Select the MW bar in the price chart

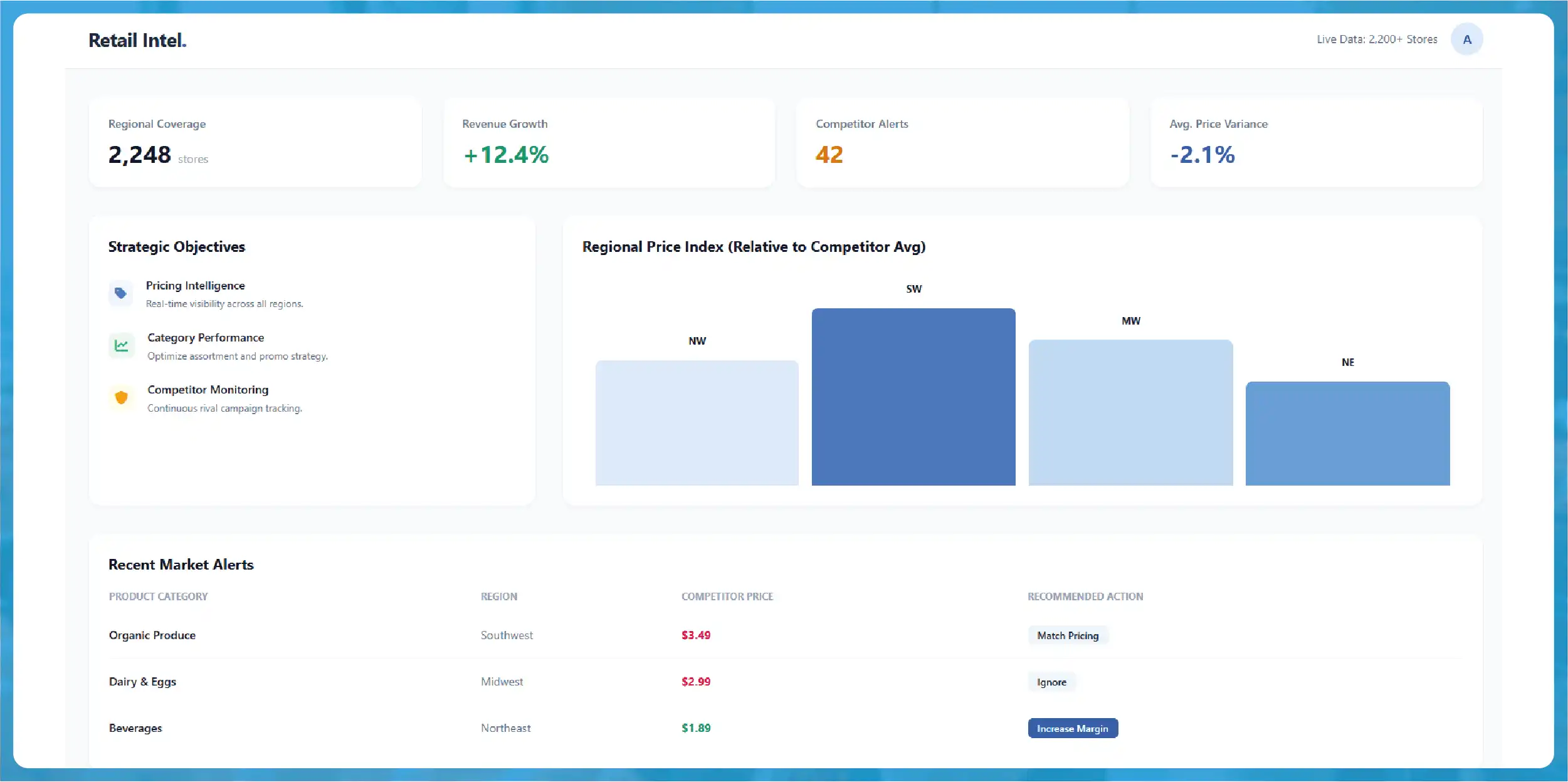point(1130,412)
